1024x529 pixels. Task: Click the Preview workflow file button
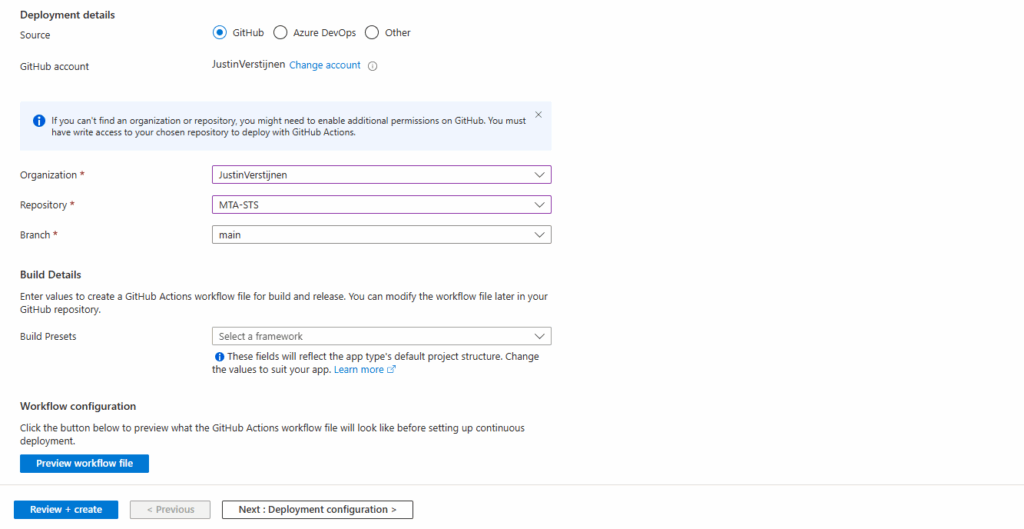pos(84,463)
